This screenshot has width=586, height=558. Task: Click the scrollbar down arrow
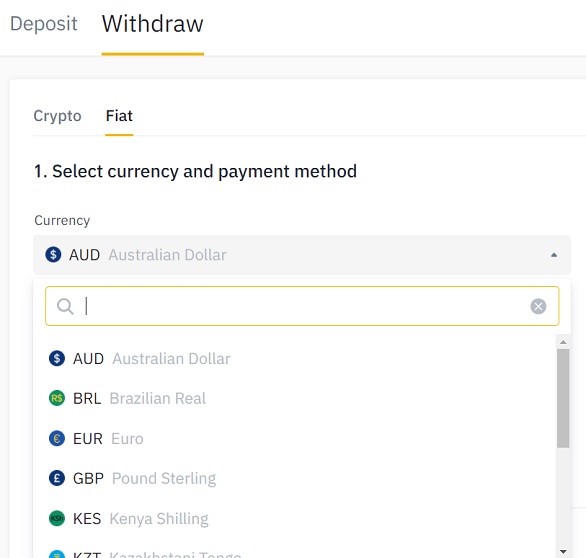563,551
